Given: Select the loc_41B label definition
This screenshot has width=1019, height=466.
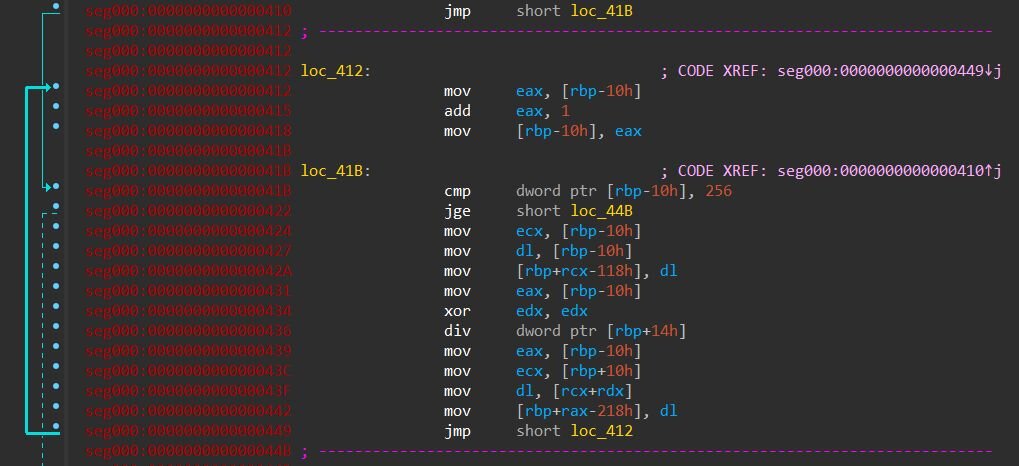Looking at the screenshot, I should (x=334, y=171).
